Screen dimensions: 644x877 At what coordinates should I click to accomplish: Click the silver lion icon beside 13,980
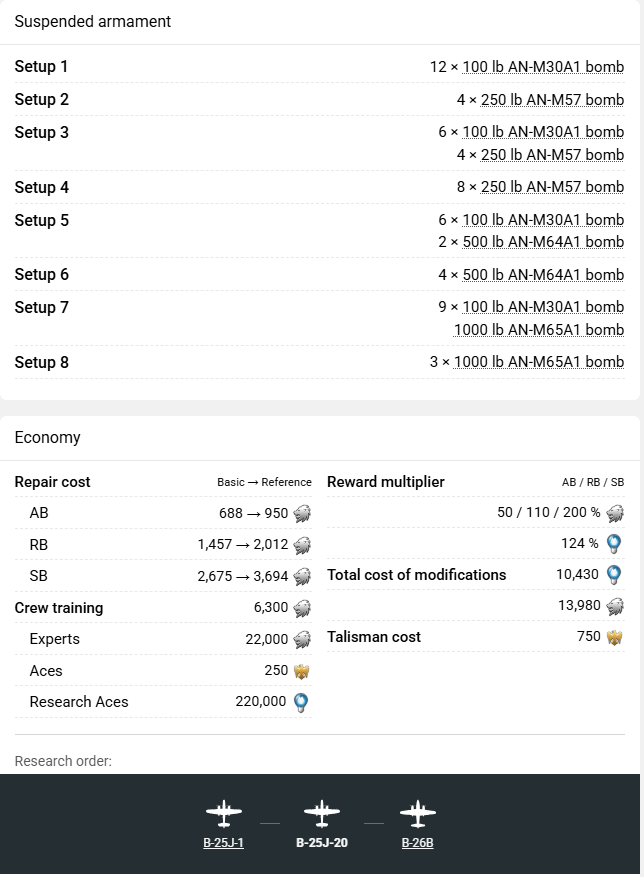click(614, 606)
